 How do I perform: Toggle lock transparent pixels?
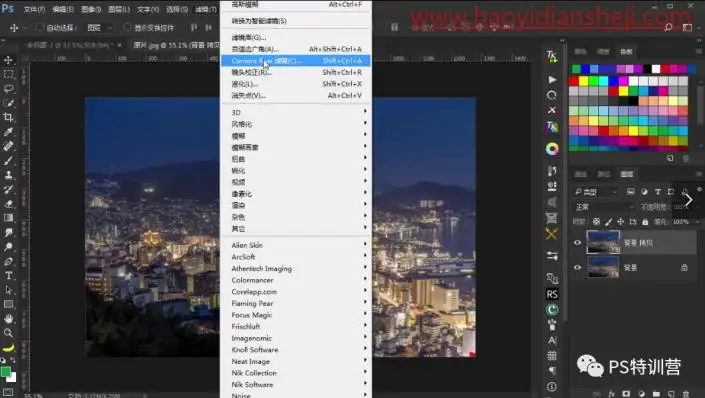[x=596, y=222]
